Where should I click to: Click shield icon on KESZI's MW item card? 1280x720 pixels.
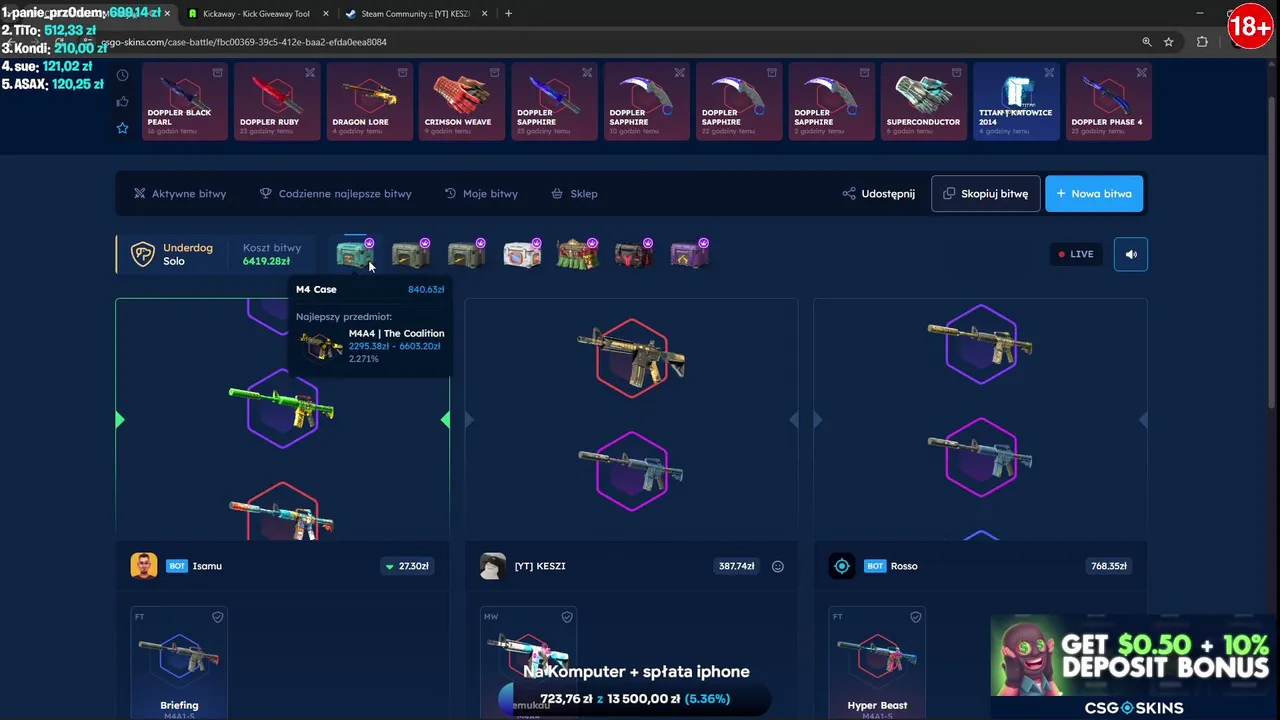click(x=567, y=617)
